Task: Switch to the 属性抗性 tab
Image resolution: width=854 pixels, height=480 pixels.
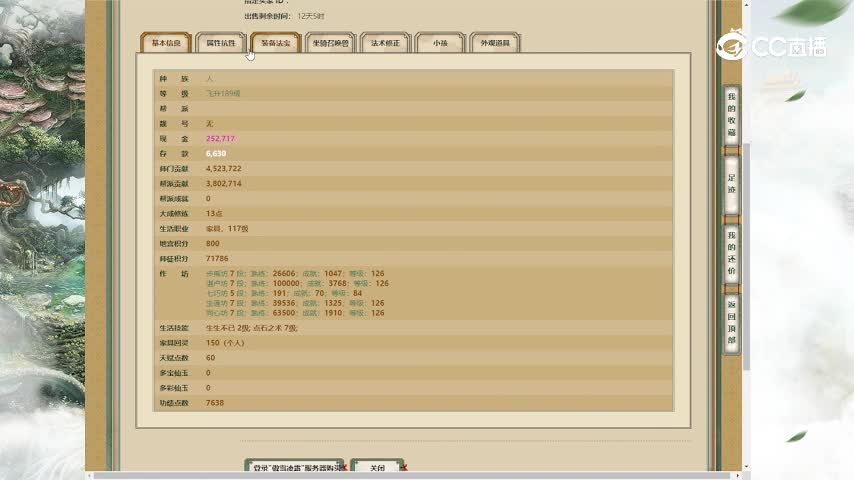Action: tap(221, 43)
